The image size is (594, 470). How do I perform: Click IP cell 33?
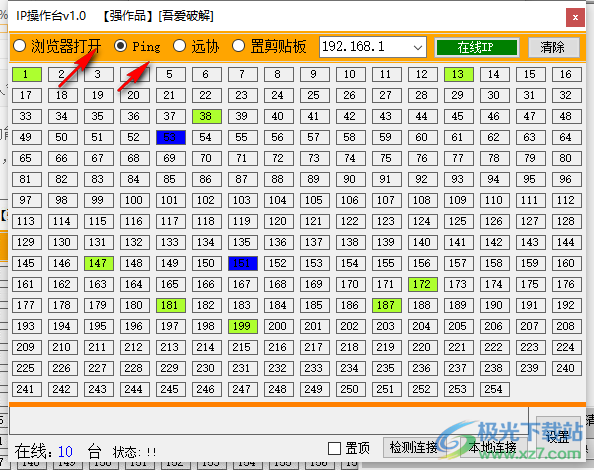point(27,116)
